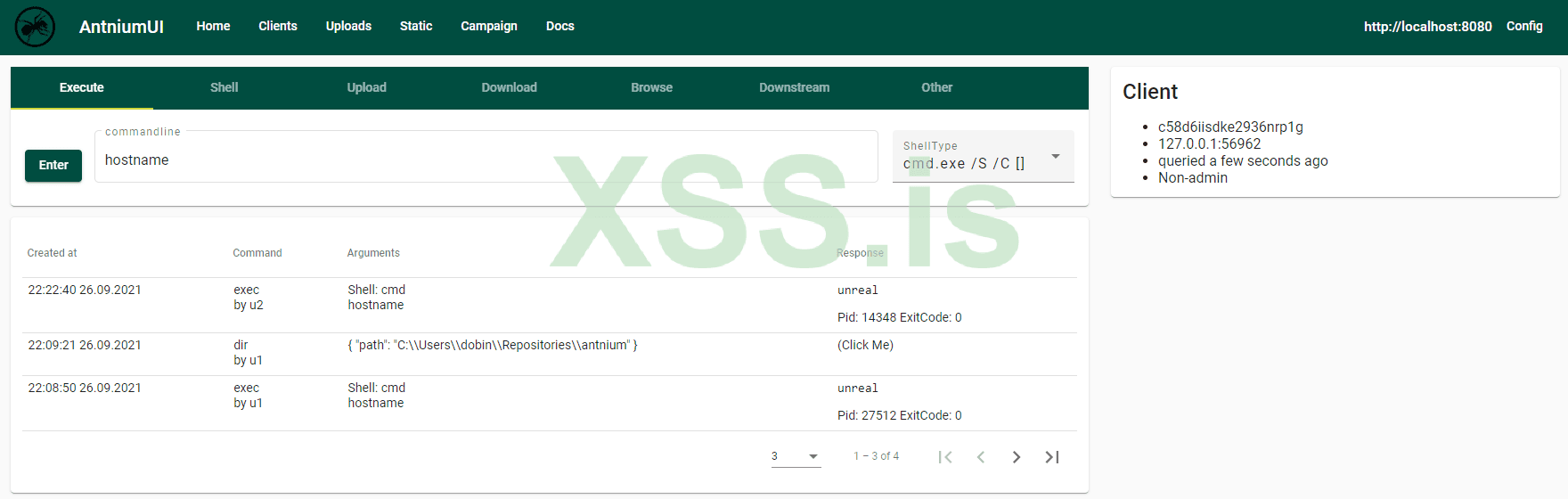Click client ID c58d6iisdke2936nrp1g

pyautogui.click(x=1230, y=127)
